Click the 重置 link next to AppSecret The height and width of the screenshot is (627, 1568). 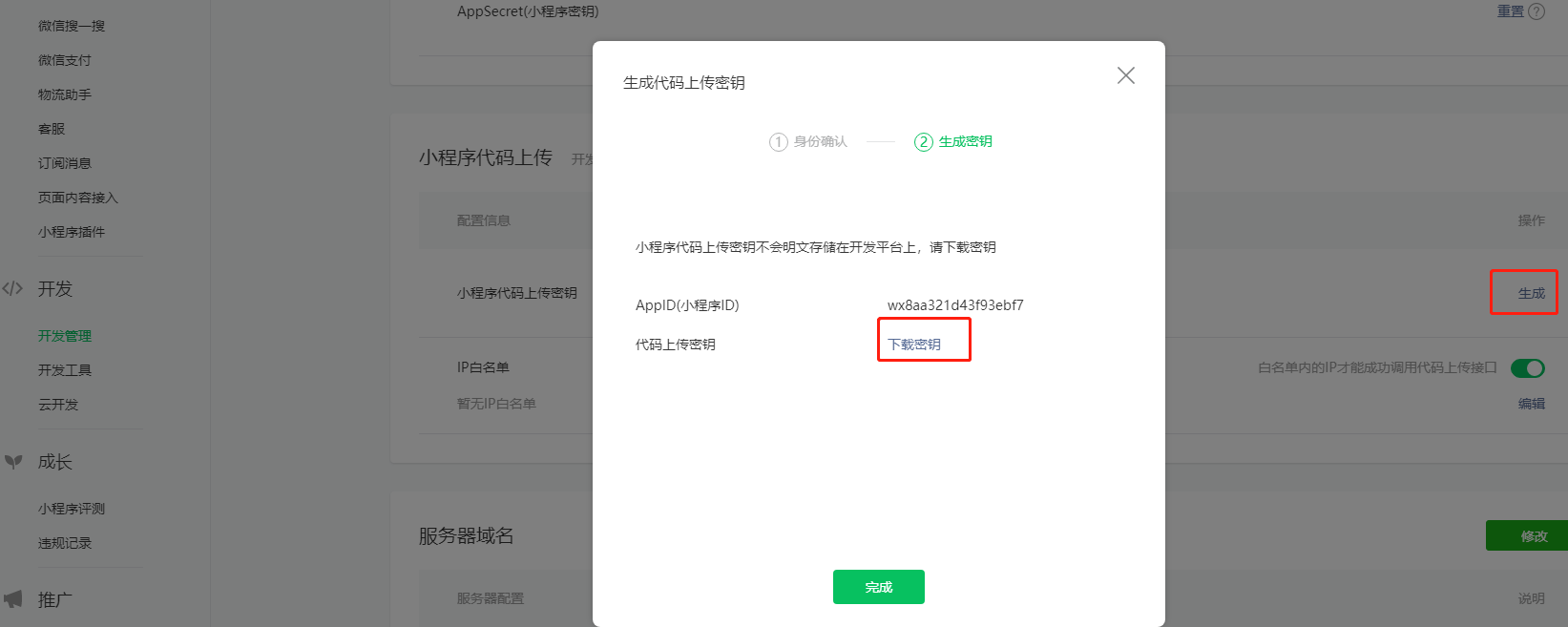pyautogui.click(x=1511, y=11)
